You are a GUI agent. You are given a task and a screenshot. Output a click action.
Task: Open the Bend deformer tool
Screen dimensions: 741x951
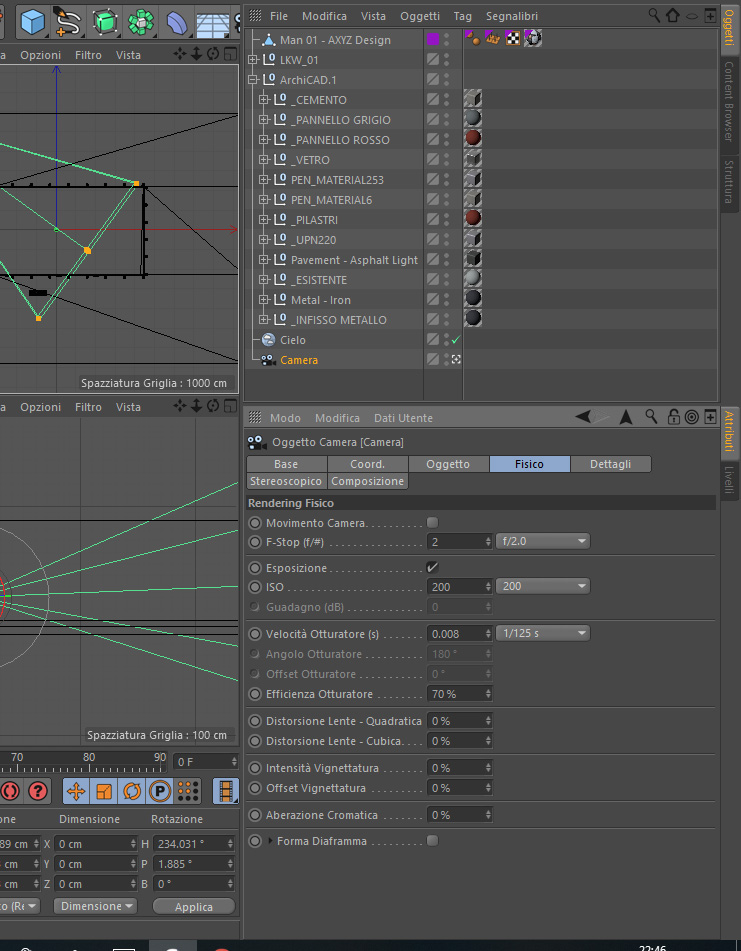(x=176, y=22)
